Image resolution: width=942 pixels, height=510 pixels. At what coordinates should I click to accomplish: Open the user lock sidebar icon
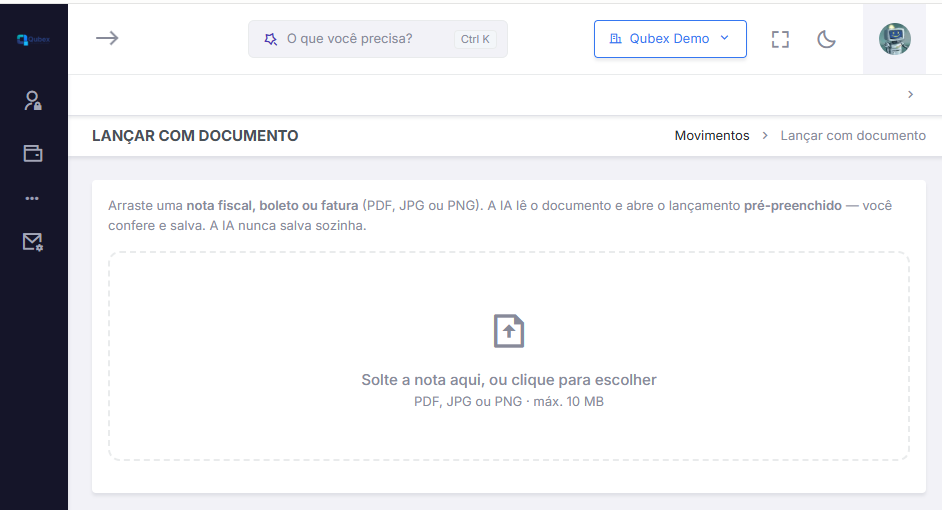(32, 101)
